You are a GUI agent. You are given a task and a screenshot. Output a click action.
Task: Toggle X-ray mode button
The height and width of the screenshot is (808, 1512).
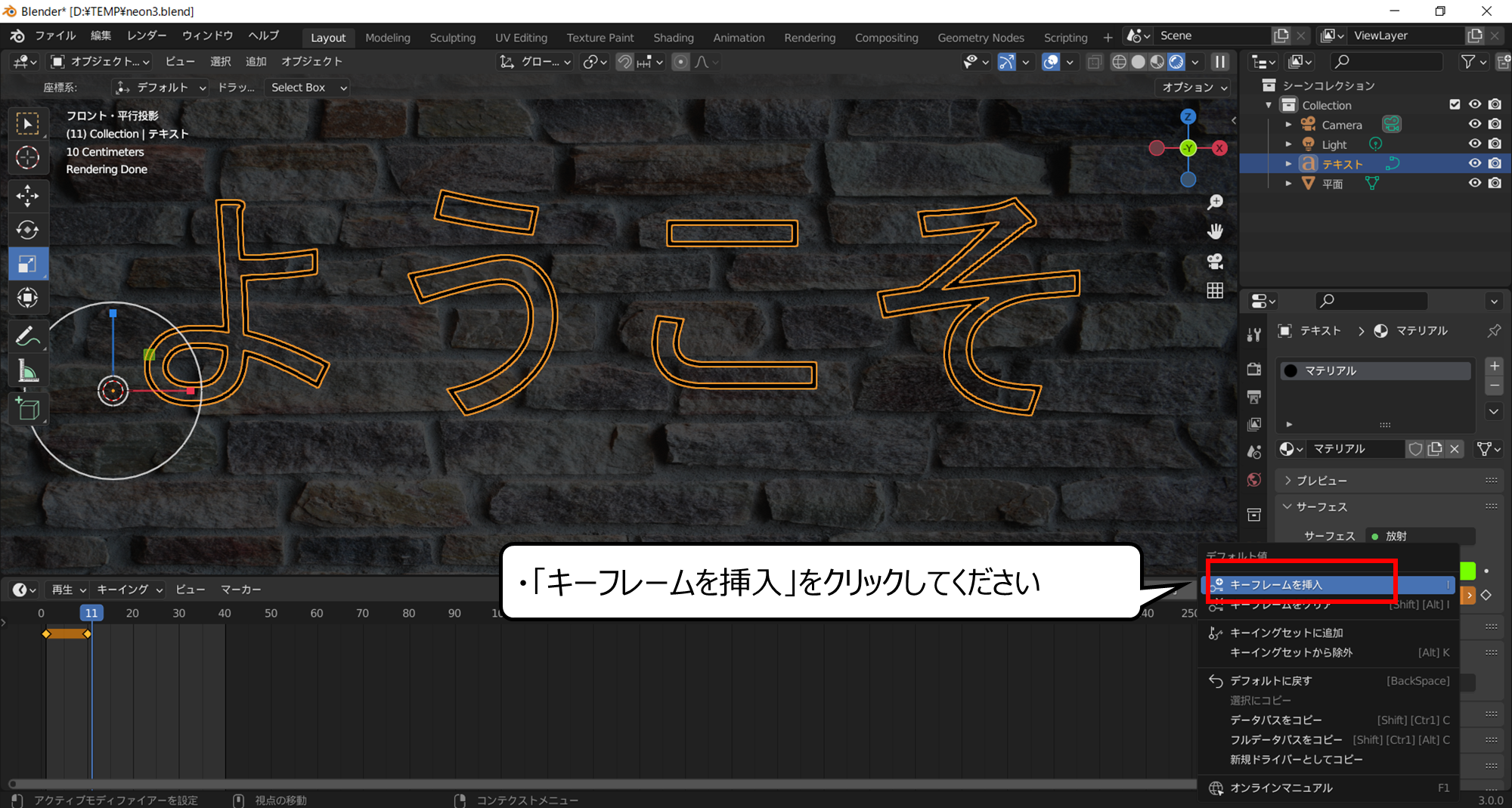tap(1094, 62)
